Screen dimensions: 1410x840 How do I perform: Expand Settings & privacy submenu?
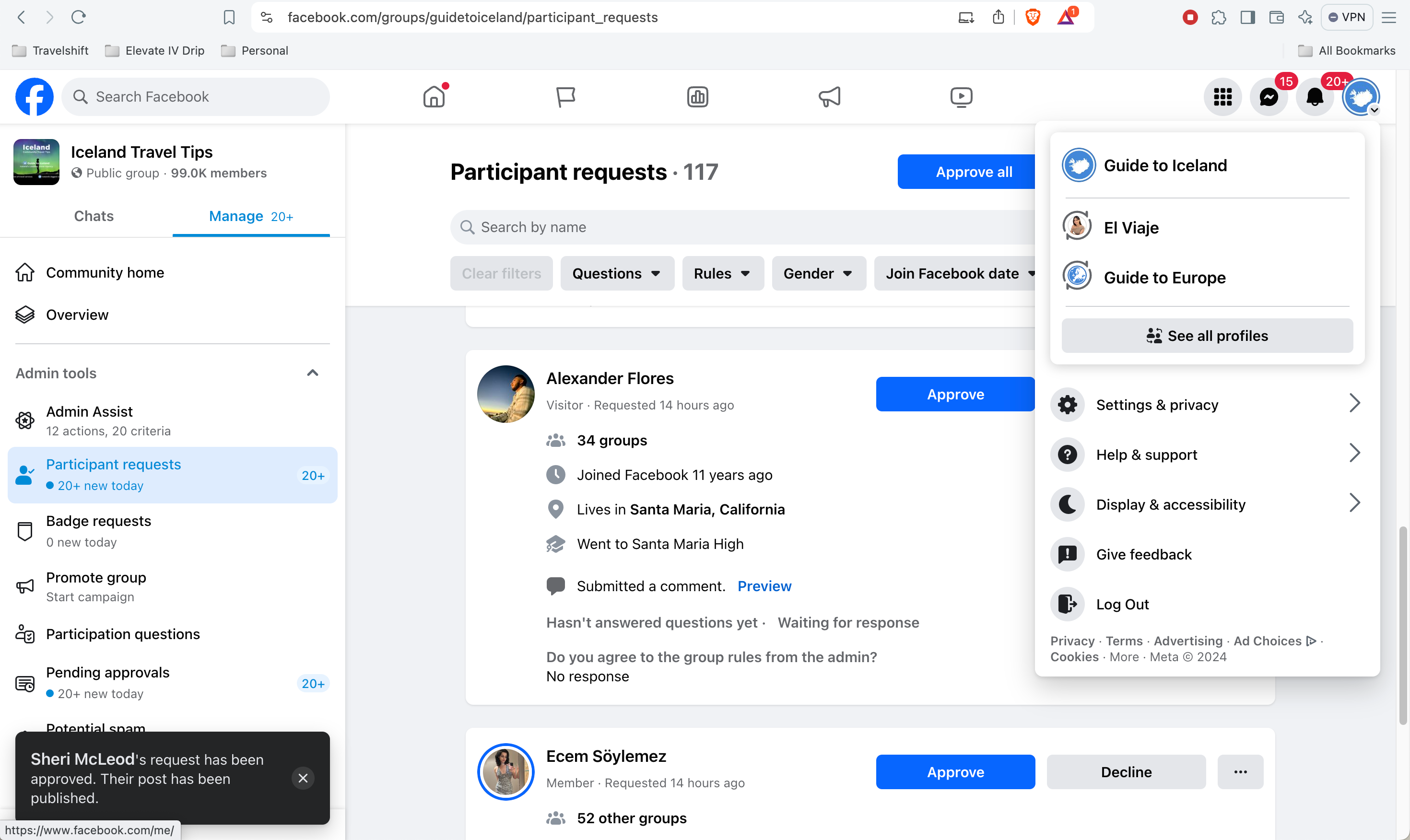1207,405
